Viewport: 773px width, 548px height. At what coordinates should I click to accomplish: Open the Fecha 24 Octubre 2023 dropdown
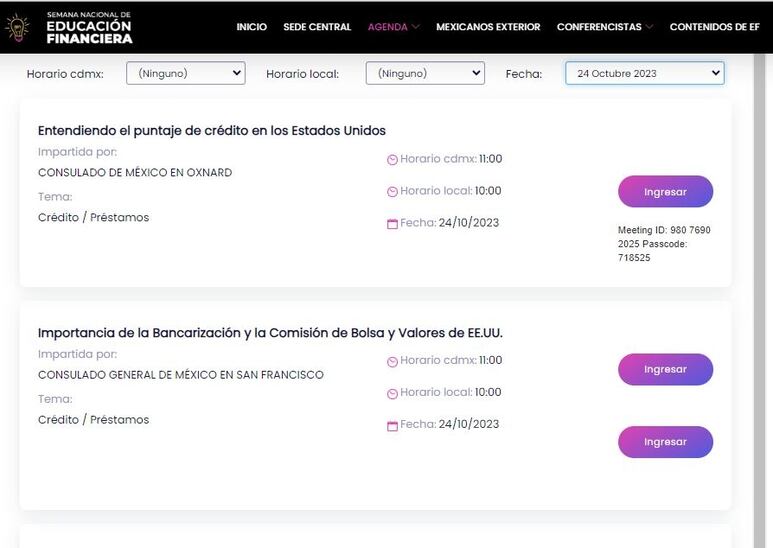pos(645,73)
